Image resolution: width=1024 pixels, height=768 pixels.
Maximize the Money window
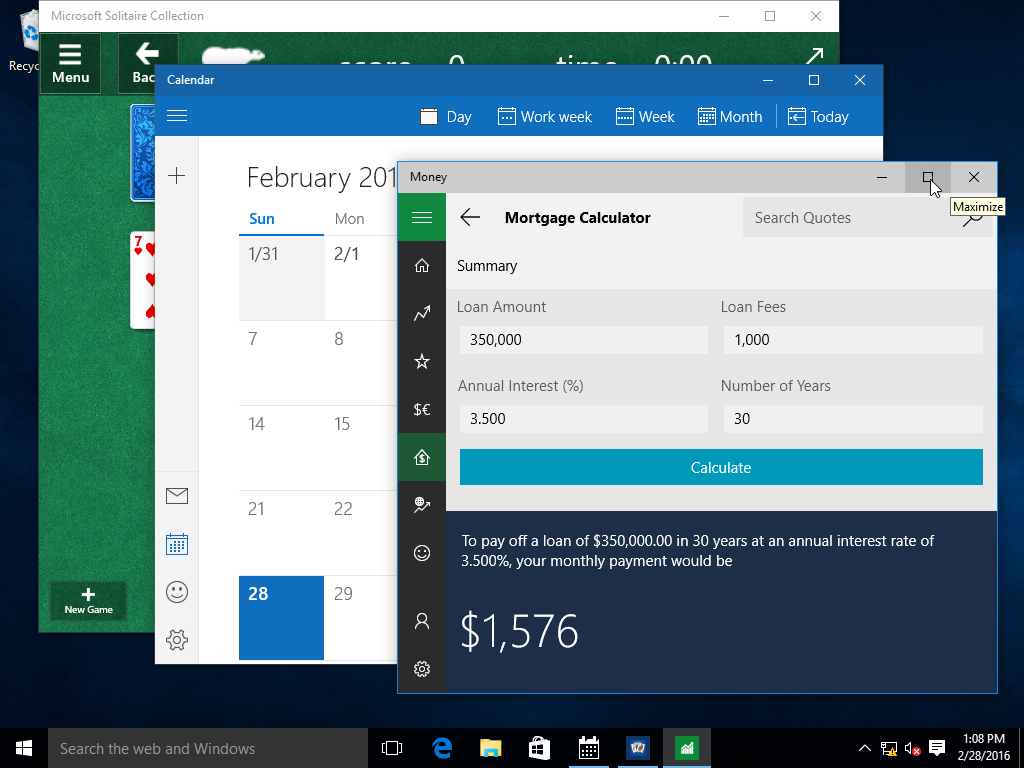927,177
